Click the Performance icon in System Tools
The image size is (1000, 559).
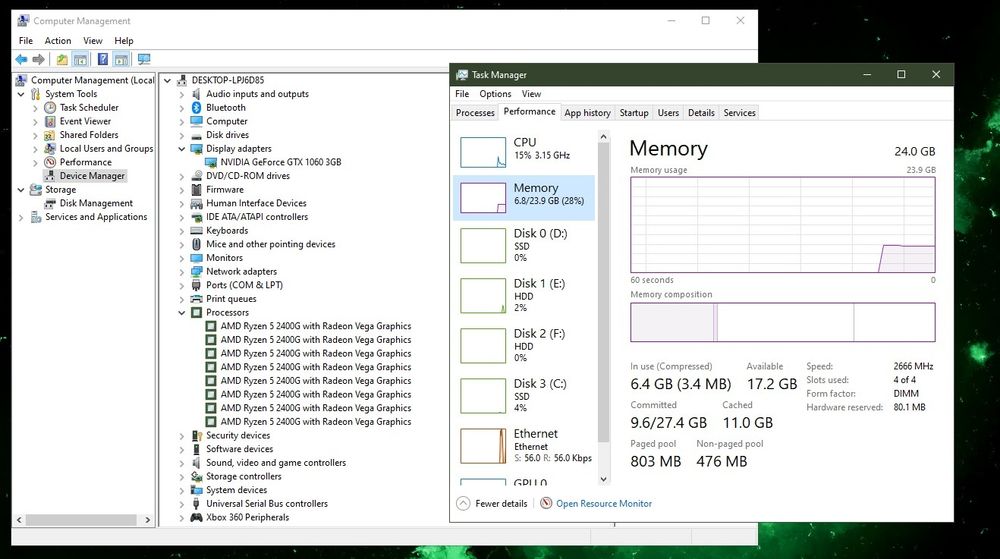tap(50, 162)
